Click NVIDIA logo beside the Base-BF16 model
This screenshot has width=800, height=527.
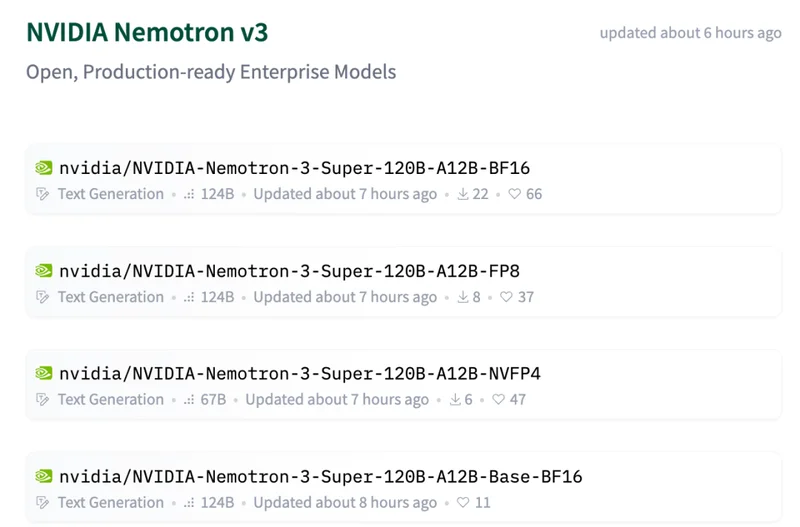[43, 477]
